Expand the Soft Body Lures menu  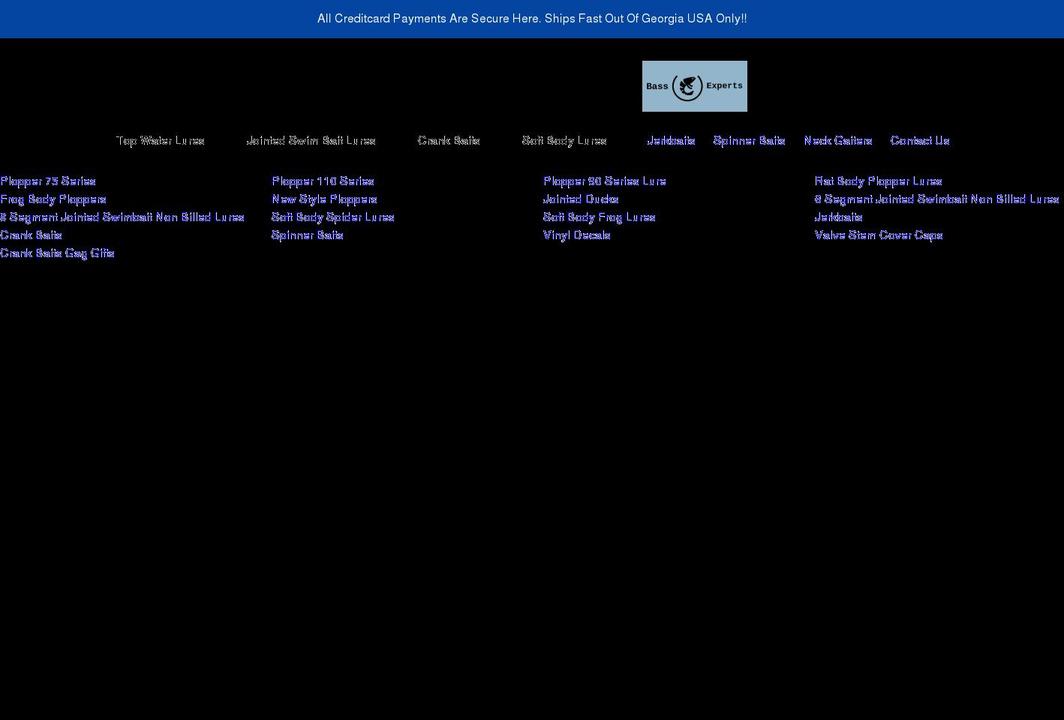pos(564,140)
